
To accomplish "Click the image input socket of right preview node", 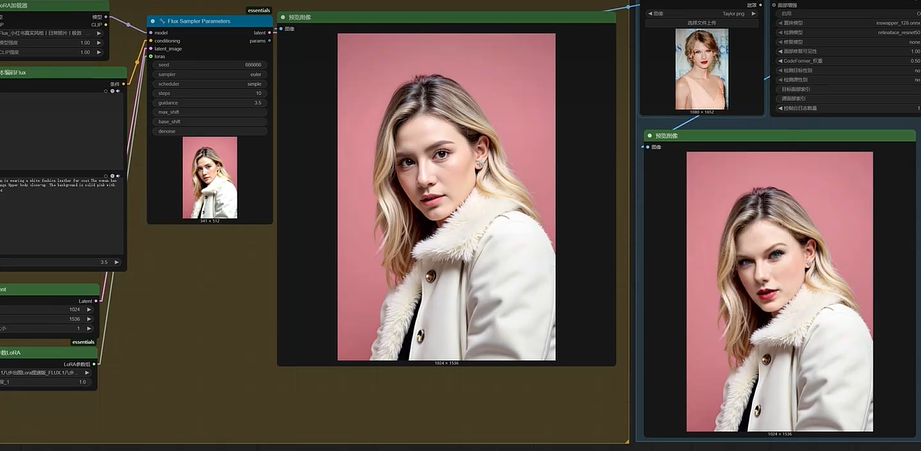I will coord(648,147).
